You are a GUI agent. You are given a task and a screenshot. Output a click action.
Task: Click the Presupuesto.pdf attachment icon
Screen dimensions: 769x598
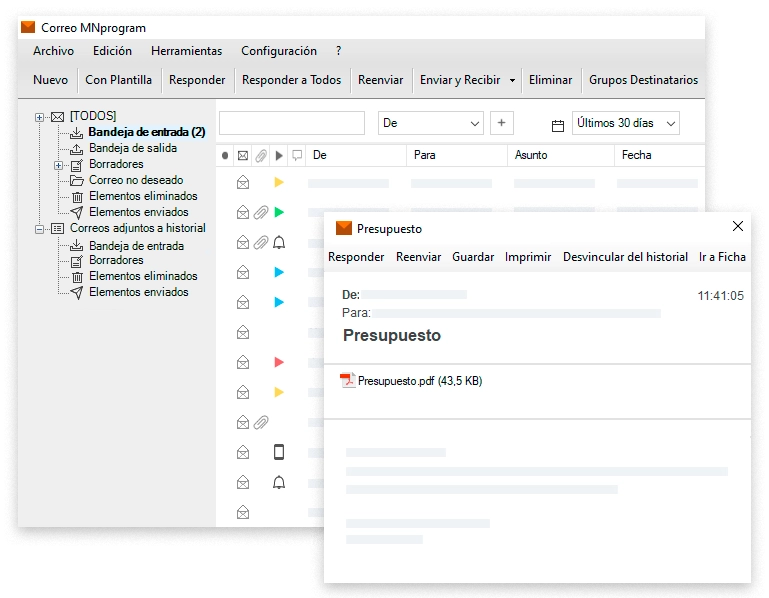[x=348, y=380]
